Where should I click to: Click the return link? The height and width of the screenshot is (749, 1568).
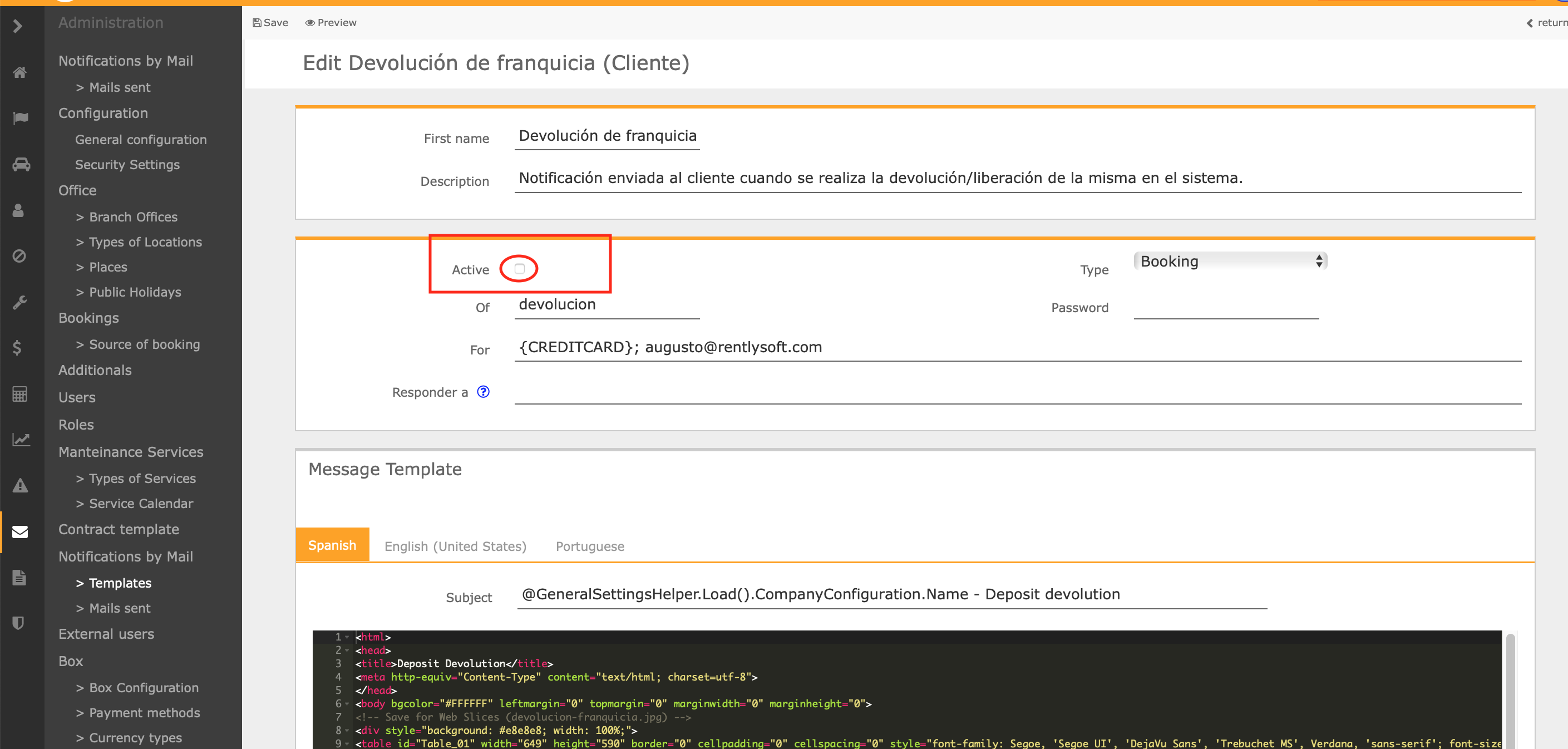1546,22
